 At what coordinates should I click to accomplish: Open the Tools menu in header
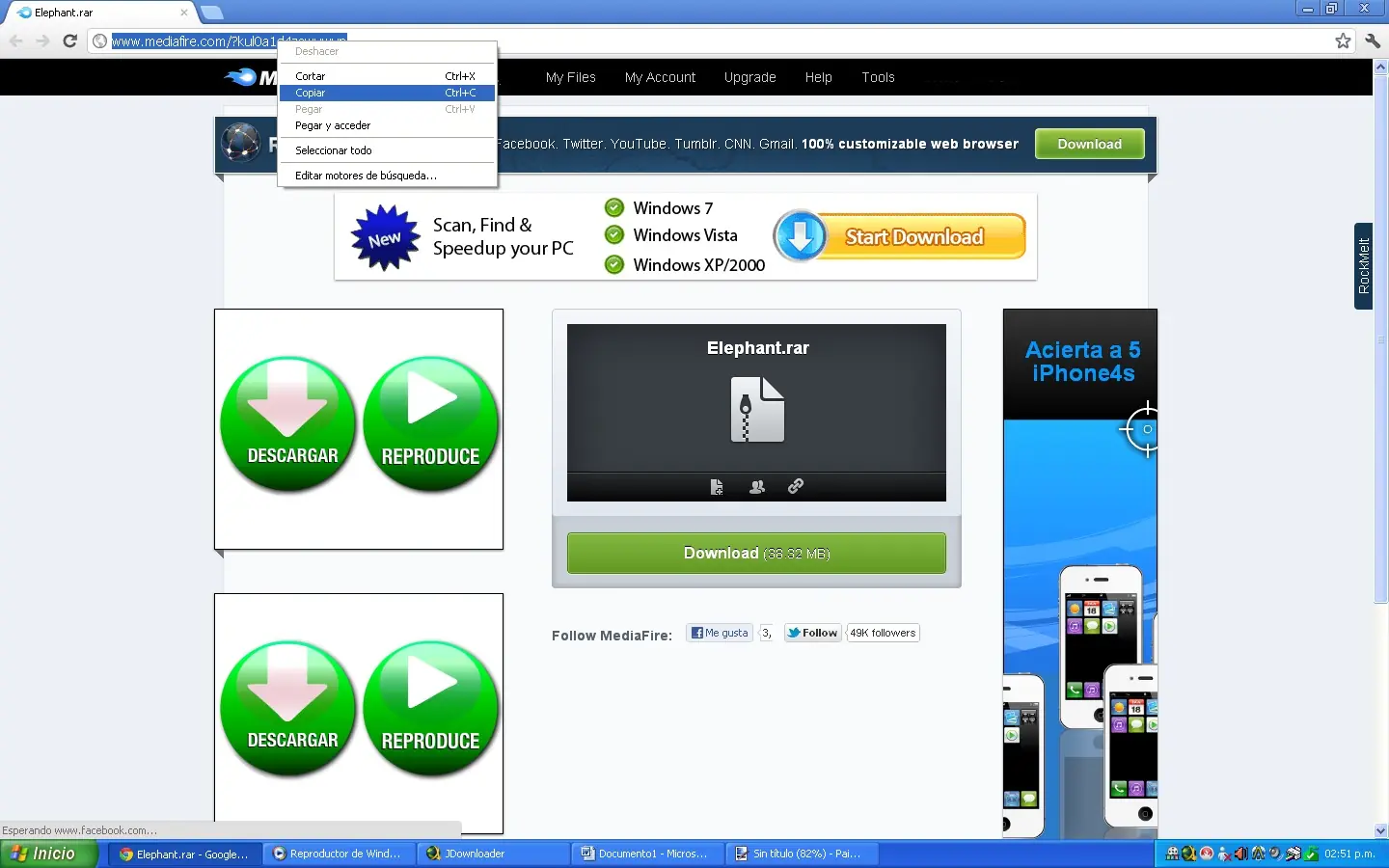[x=878, y=77]
